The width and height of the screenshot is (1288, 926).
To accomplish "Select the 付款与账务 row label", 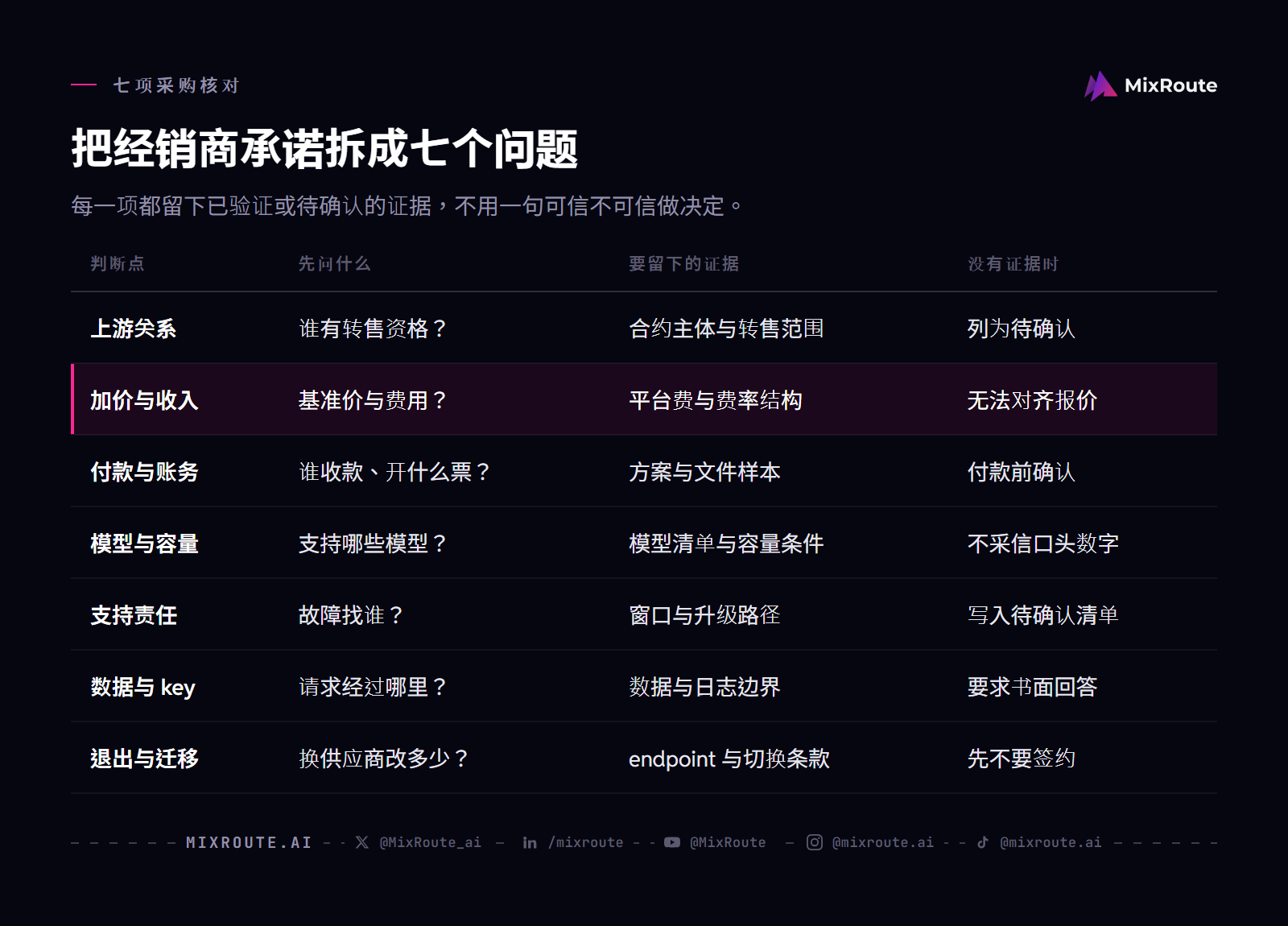I will click(x=144, y=472).
